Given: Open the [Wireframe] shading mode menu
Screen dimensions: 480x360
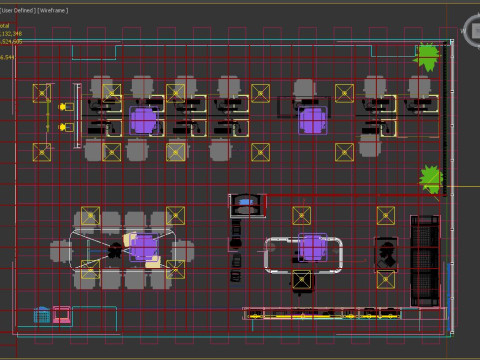Looking at the screenshot, I should click(53, 10).
